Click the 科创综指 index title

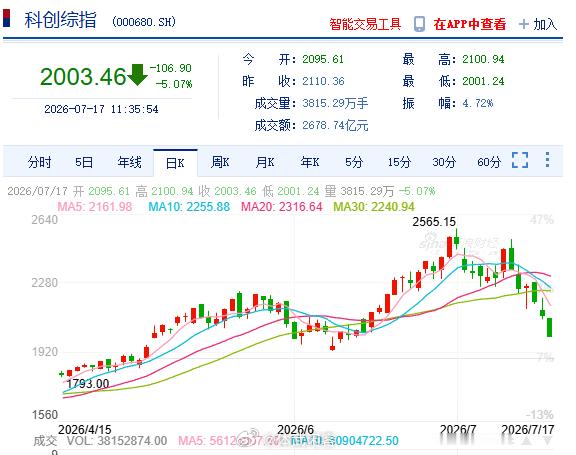point(60,20)
